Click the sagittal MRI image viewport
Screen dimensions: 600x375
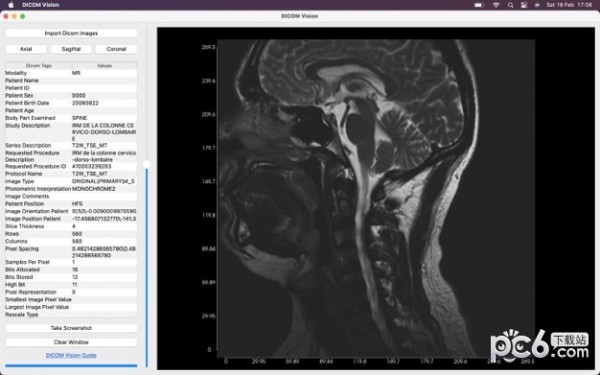376,198
